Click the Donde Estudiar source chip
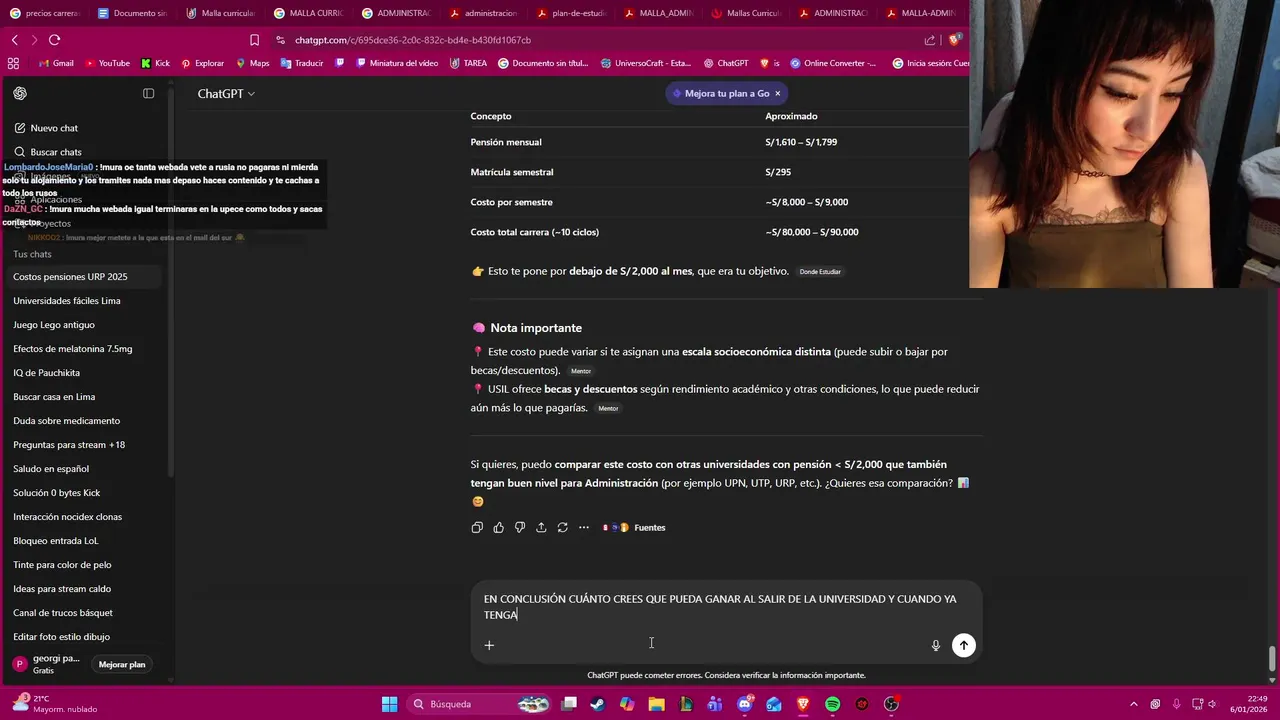The height and width of the screenshot is (720, 1280). point(820,272)
